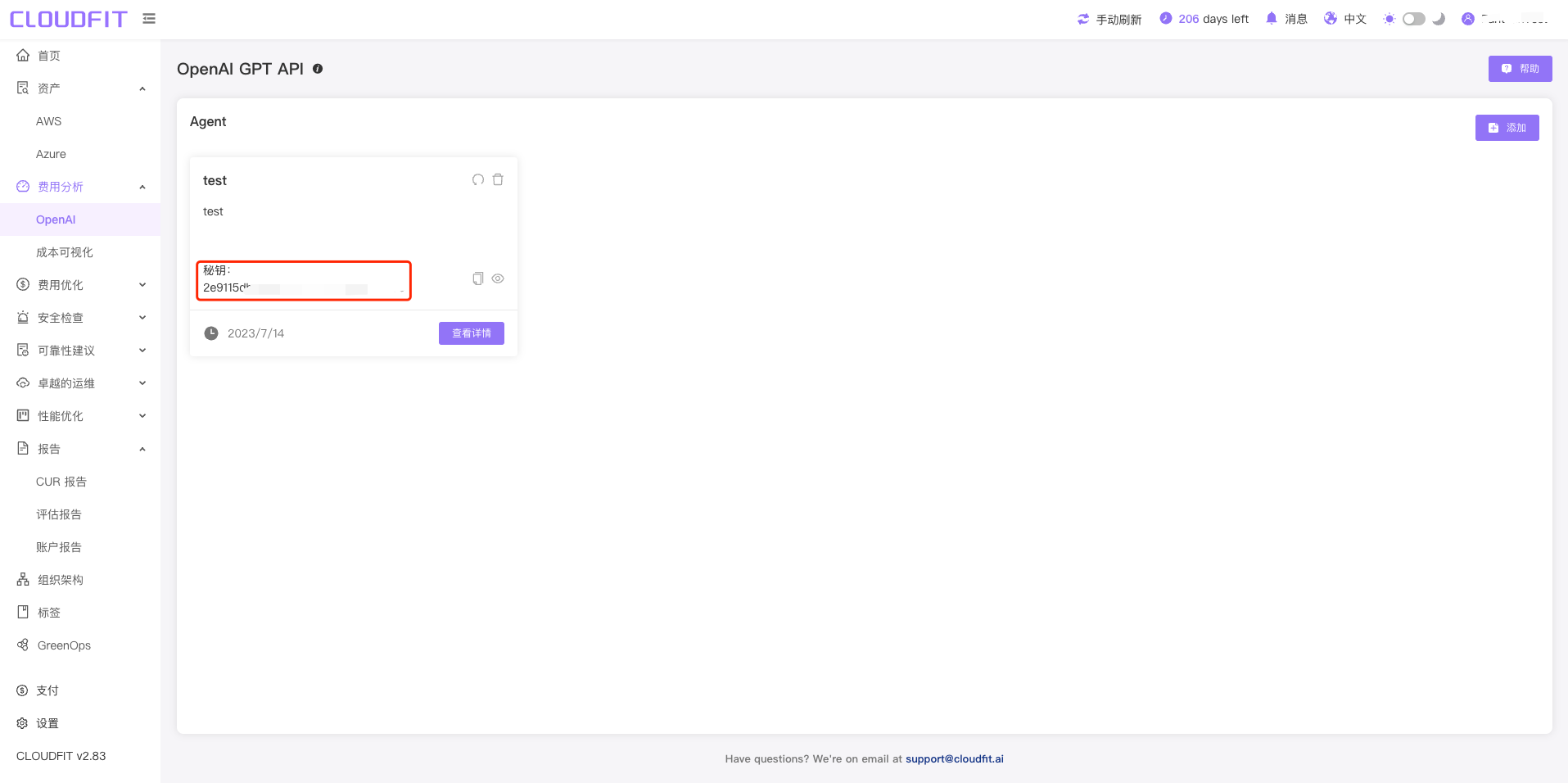Expand the 性能优化 section chevron
Image resolution: width=1568 pixels, height=783 pixels.
point(142,416)
